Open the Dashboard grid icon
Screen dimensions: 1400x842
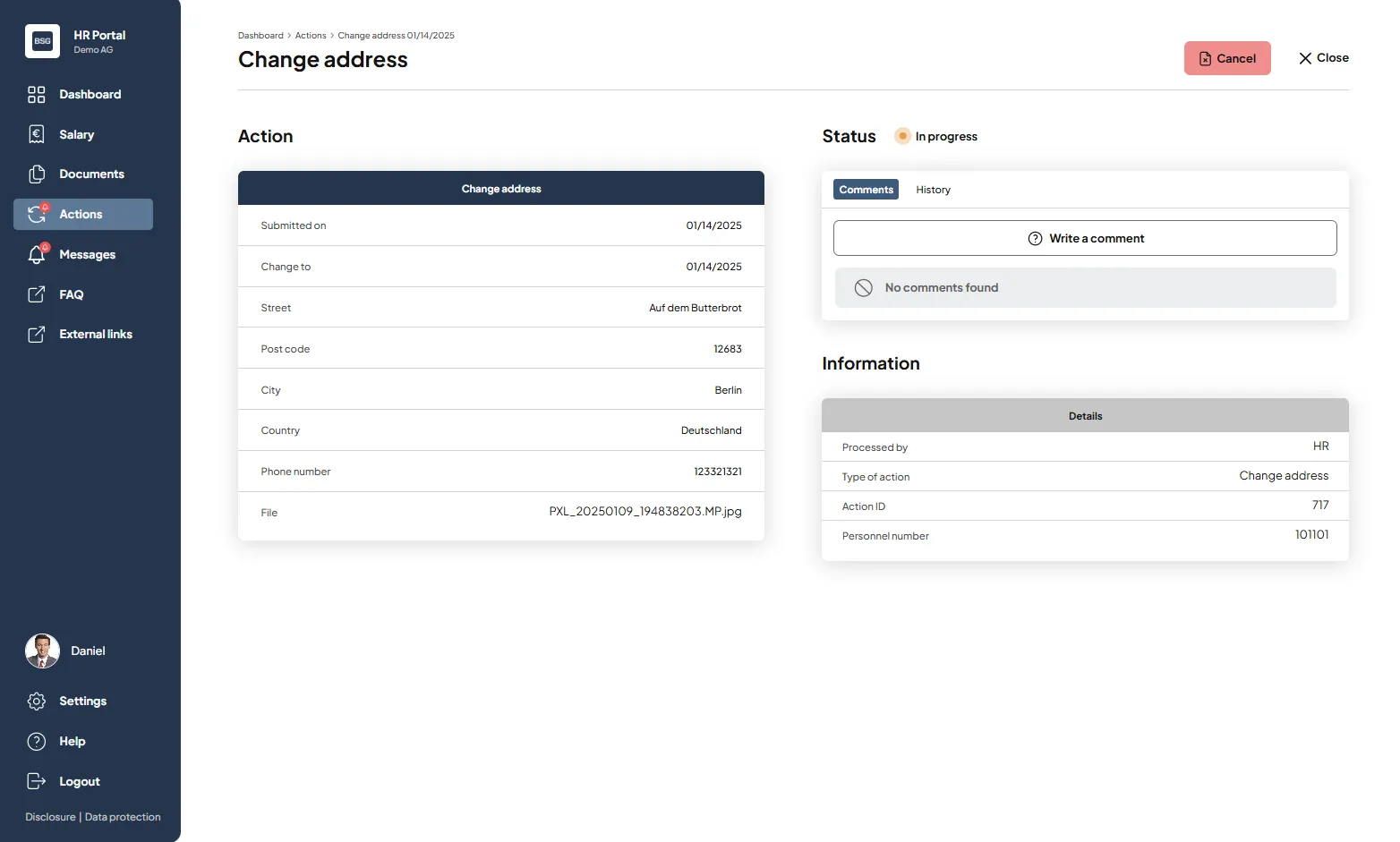coord(37,95)
